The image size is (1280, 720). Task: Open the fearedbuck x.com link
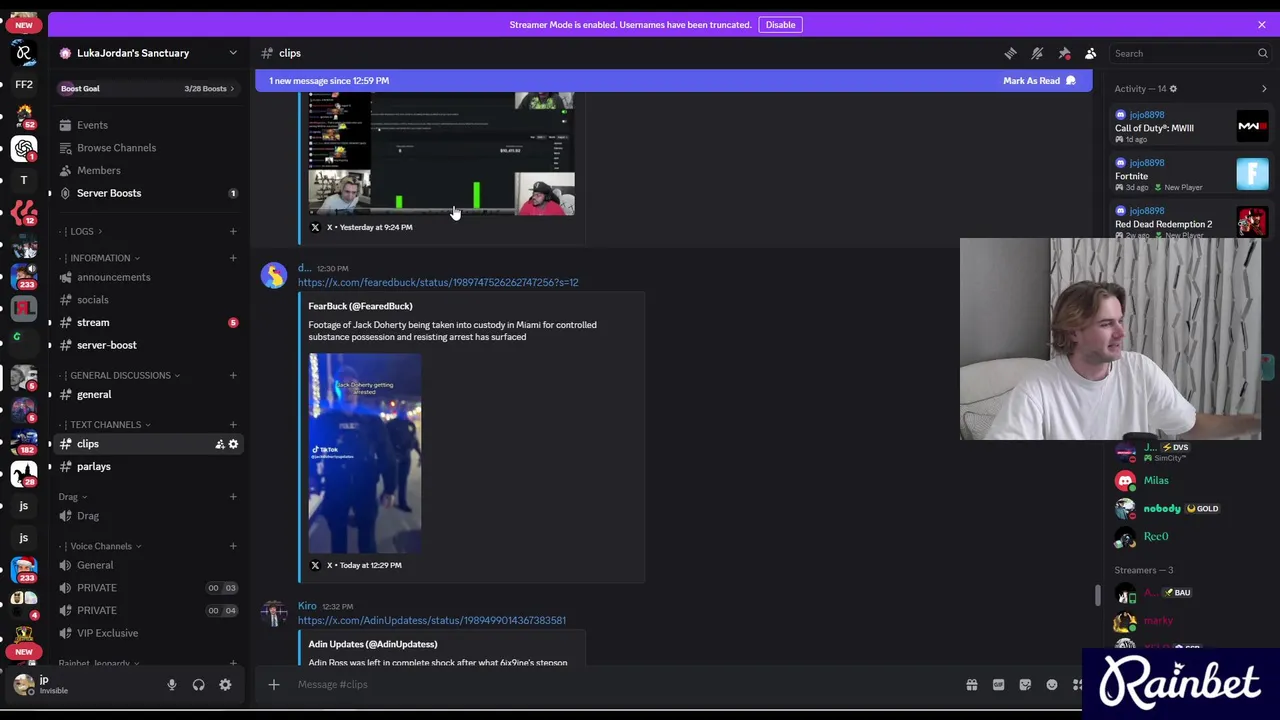point(438,282)
